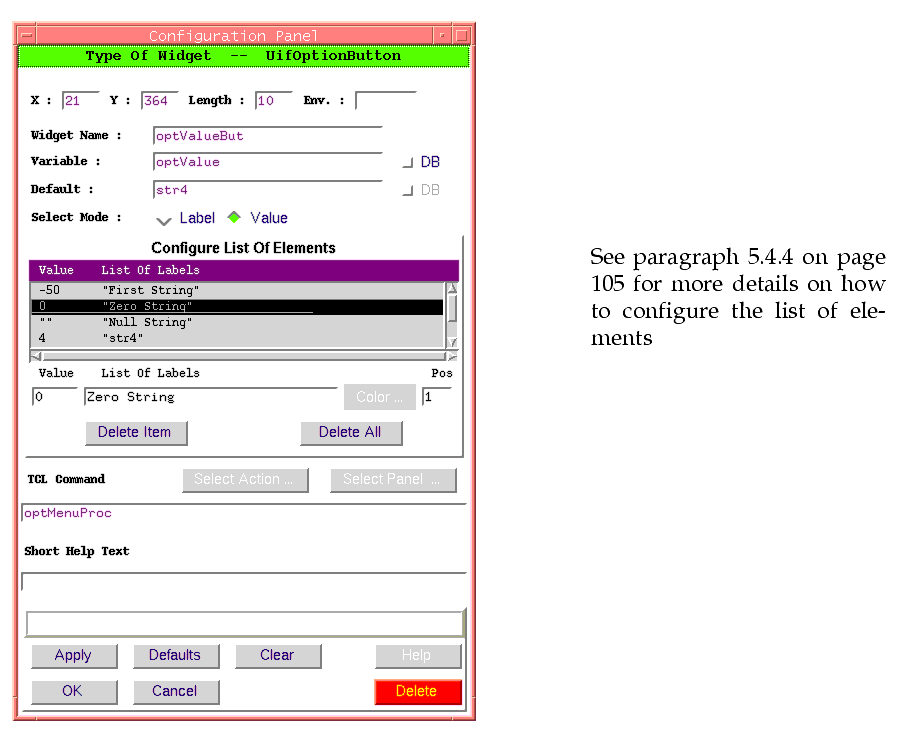Click the list's scroll up arrow

451,289
